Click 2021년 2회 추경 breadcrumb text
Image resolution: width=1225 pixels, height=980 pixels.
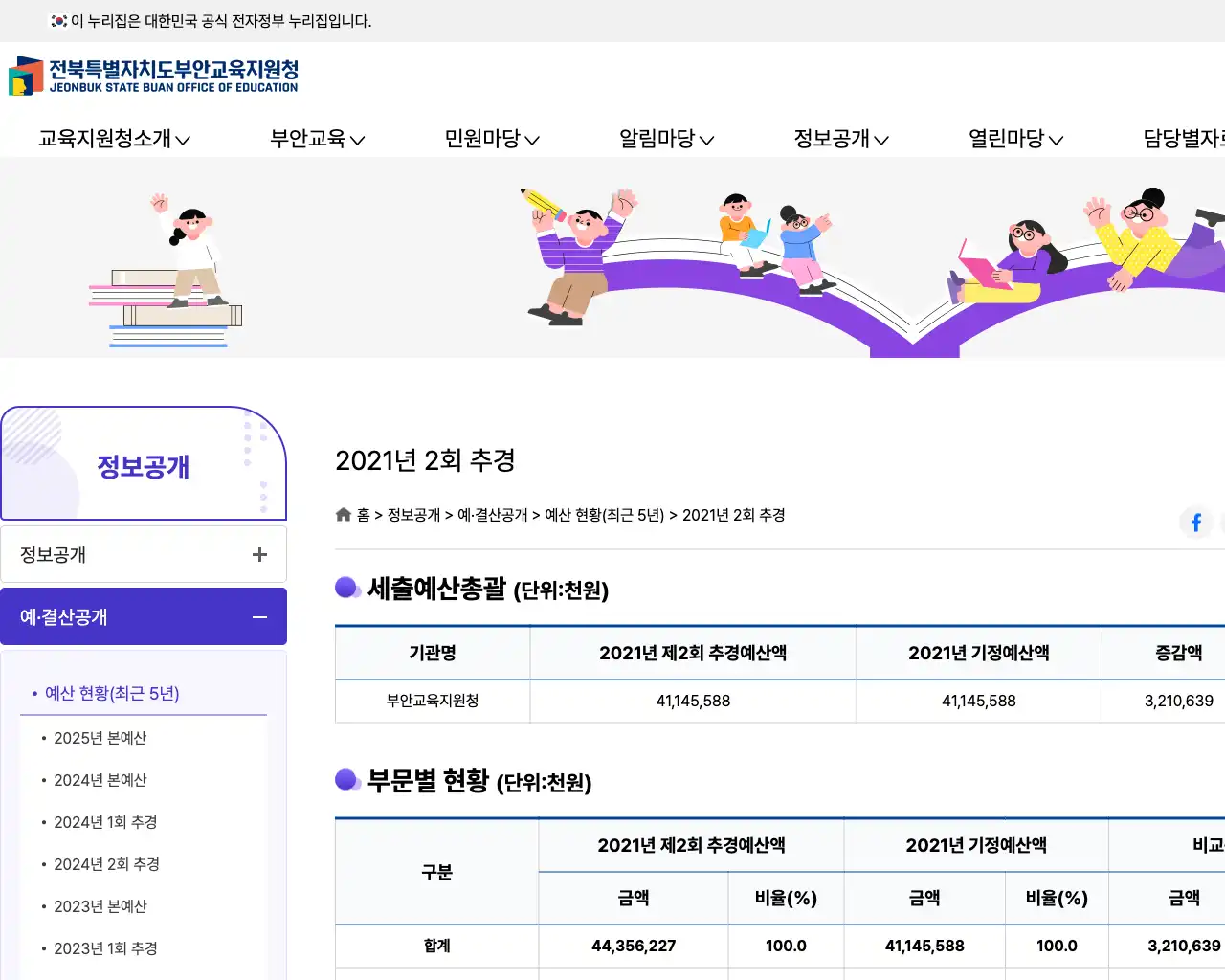(734, 515)
